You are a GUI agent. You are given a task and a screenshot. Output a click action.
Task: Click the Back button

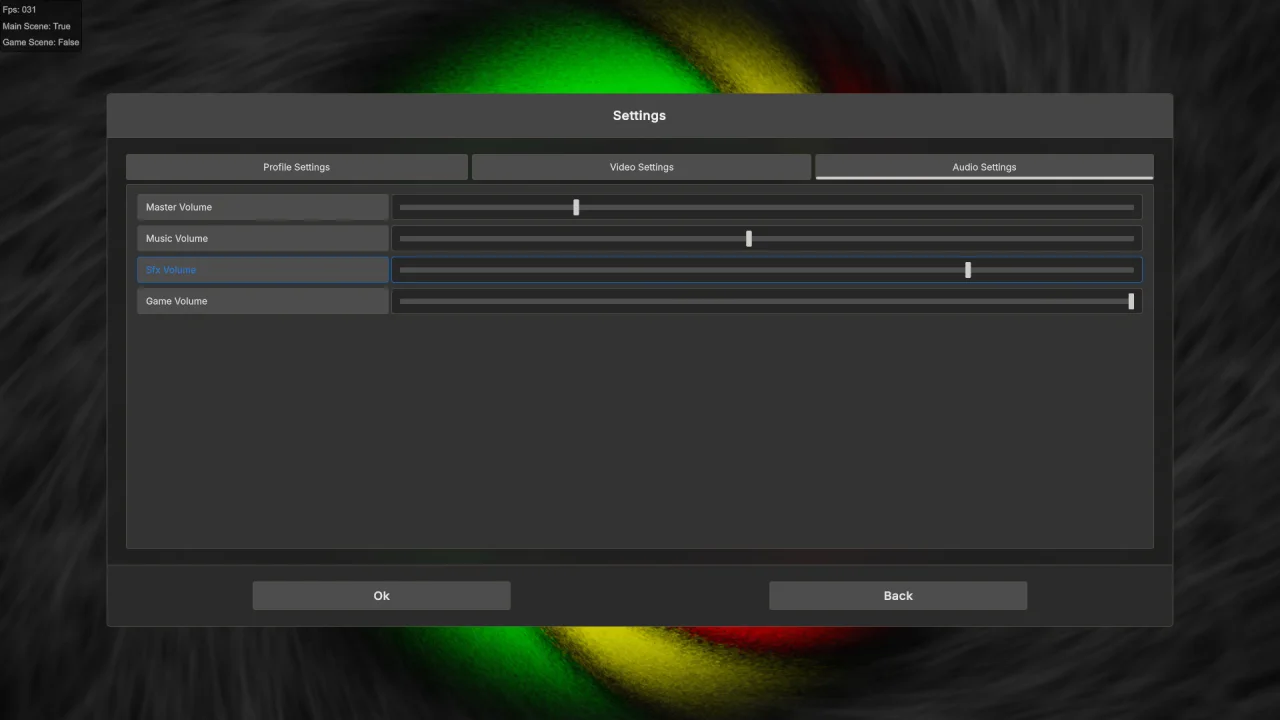point(898,596)
